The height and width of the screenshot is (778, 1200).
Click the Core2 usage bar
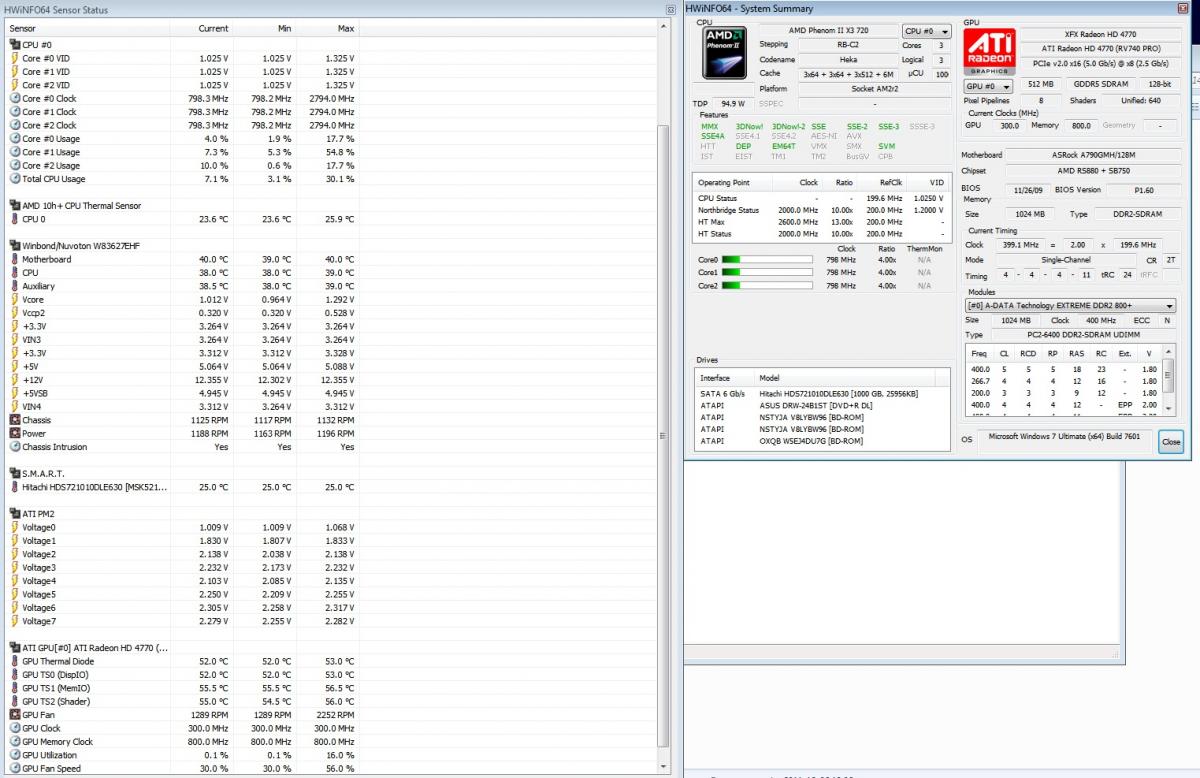768,286
